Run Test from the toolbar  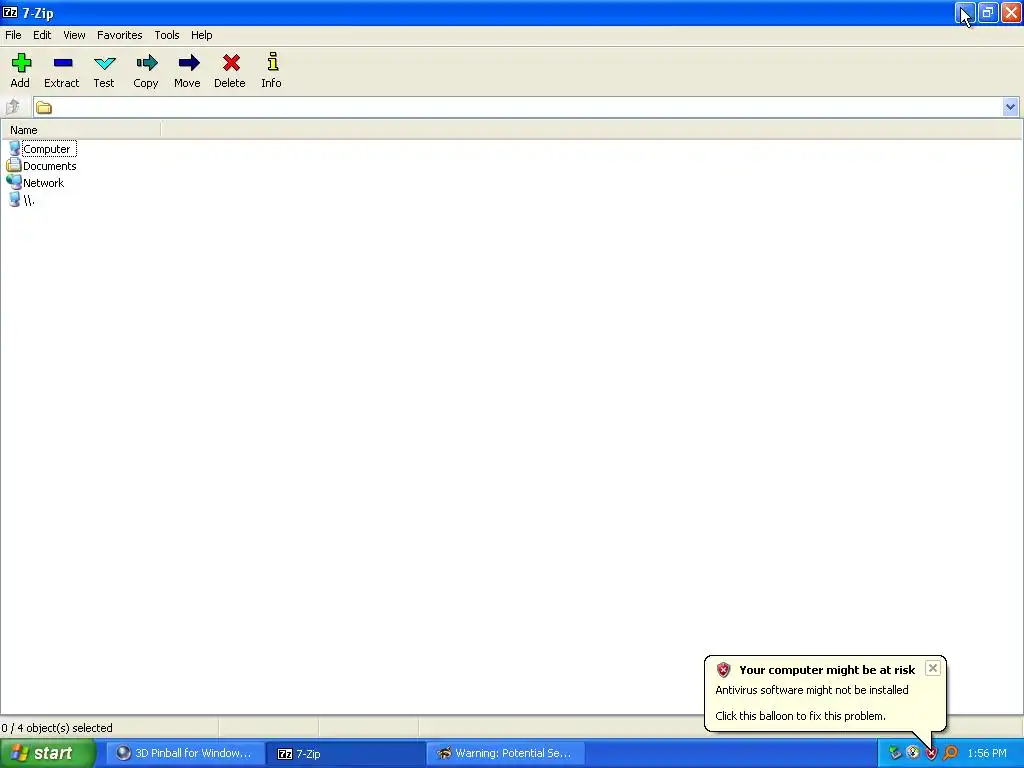click(x=104, y=63)
